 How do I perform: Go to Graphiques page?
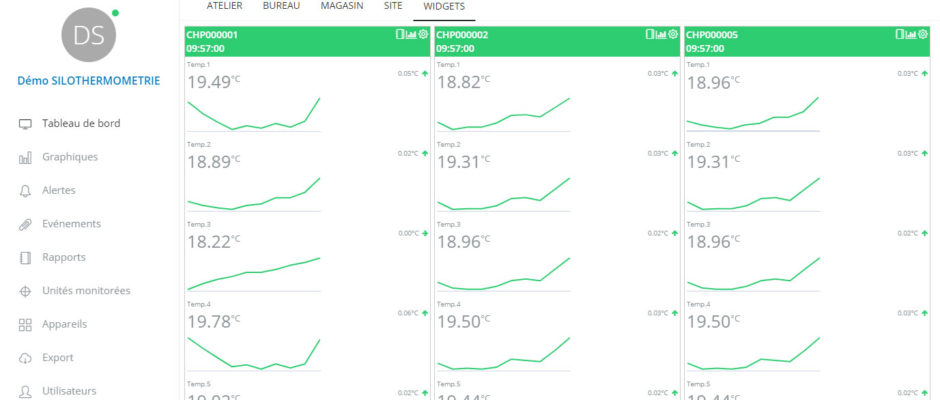pyautogui.click(x=70, y=157)
